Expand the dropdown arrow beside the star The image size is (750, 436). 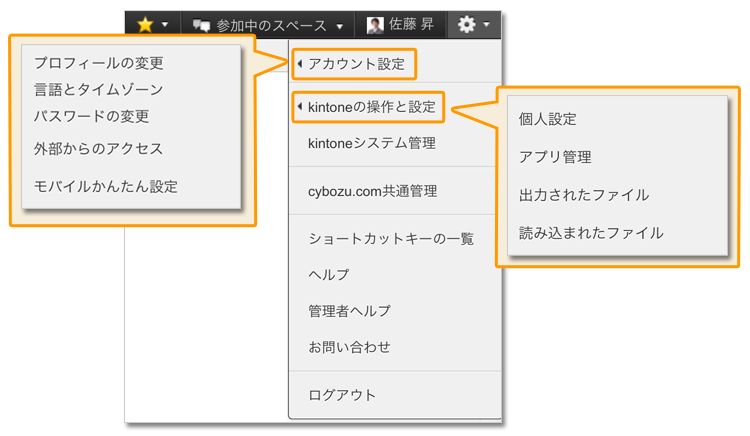coord(165,25)
